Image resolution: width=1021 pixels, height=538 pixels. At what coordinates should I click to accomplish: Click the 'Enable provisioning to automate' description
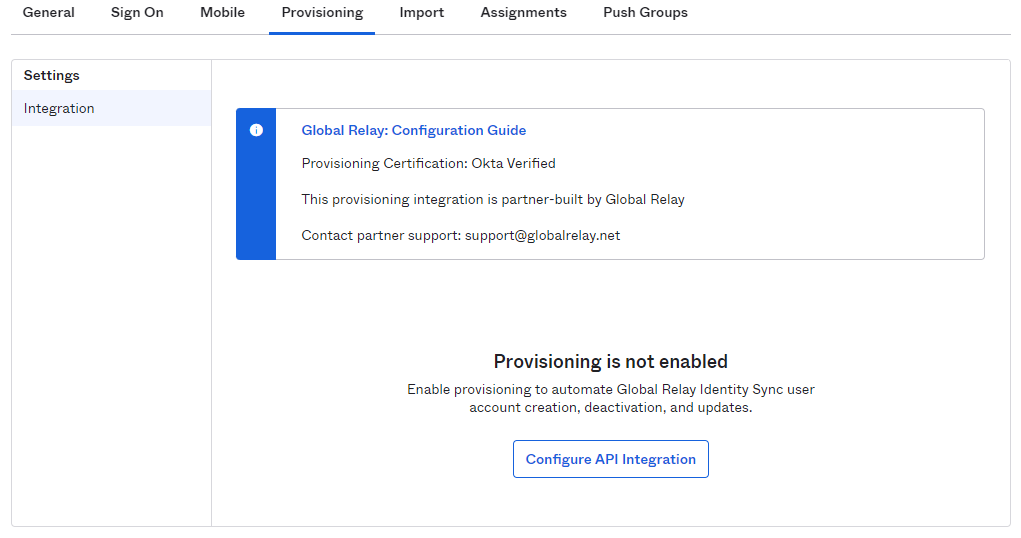pos(611,398)
